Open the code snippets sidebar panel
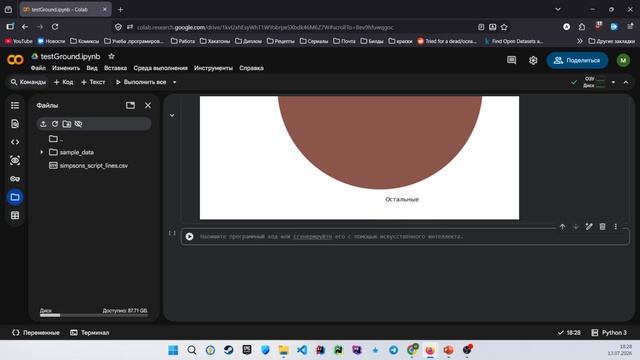The height and width of the screenshot is (360, 640). pyautogui.click(x=15, y=142)
